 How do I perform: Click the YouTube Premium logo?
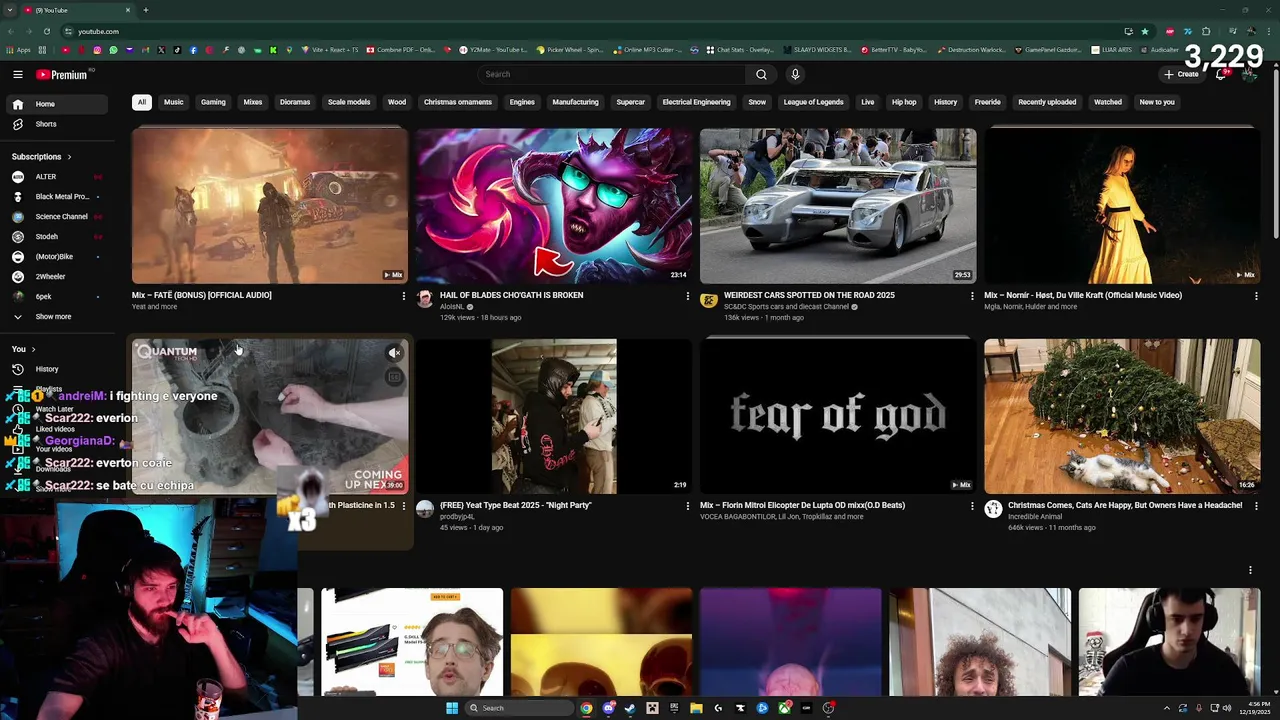point(62,74)
